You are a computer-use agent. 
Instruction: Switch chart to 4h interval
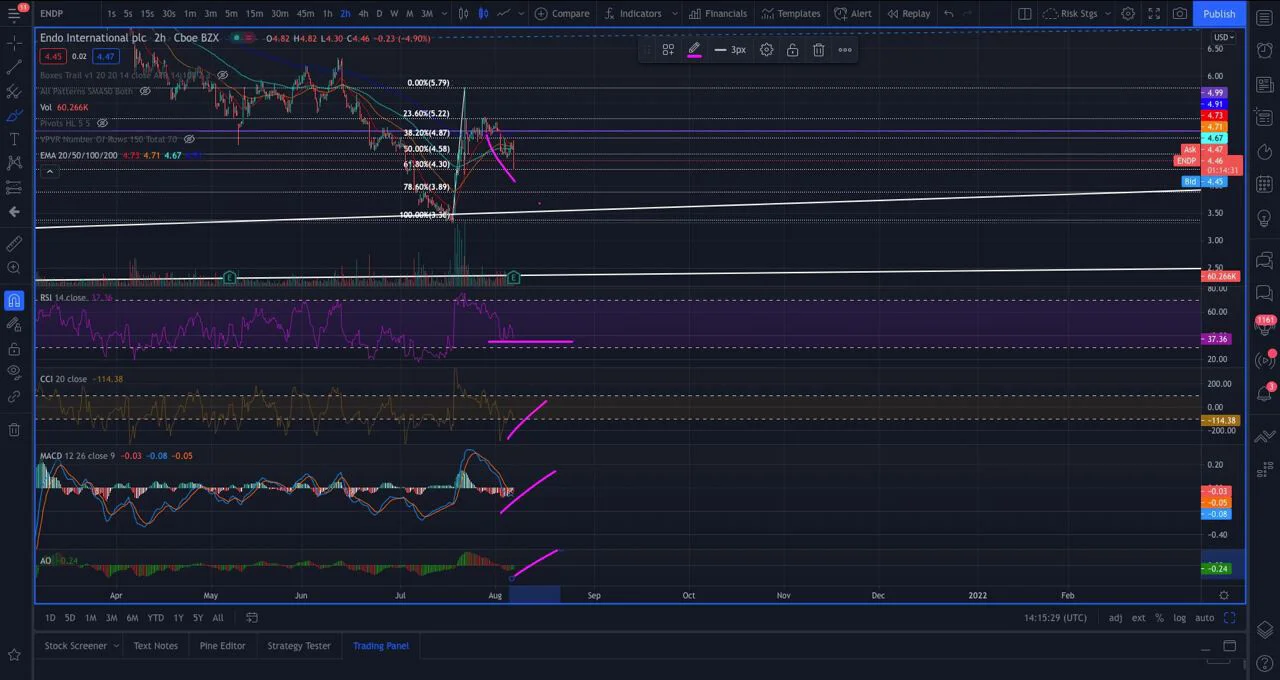[x=363, y=13]
